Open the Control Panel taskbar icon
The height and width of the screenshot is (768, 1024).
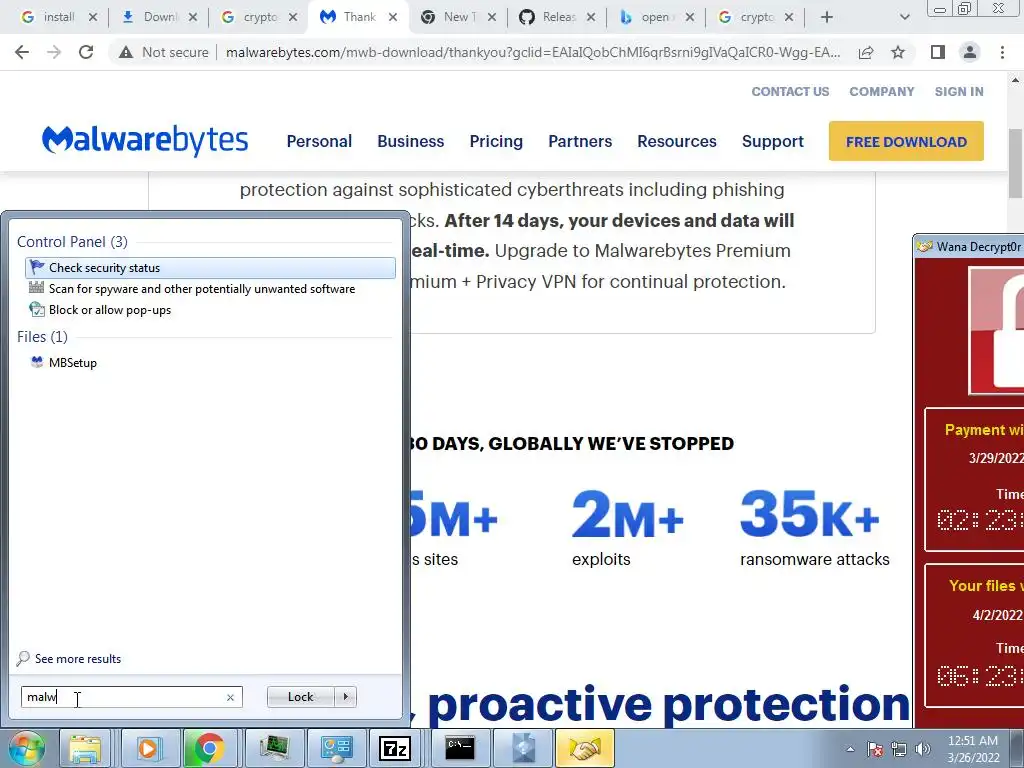[x=336, y=748]
